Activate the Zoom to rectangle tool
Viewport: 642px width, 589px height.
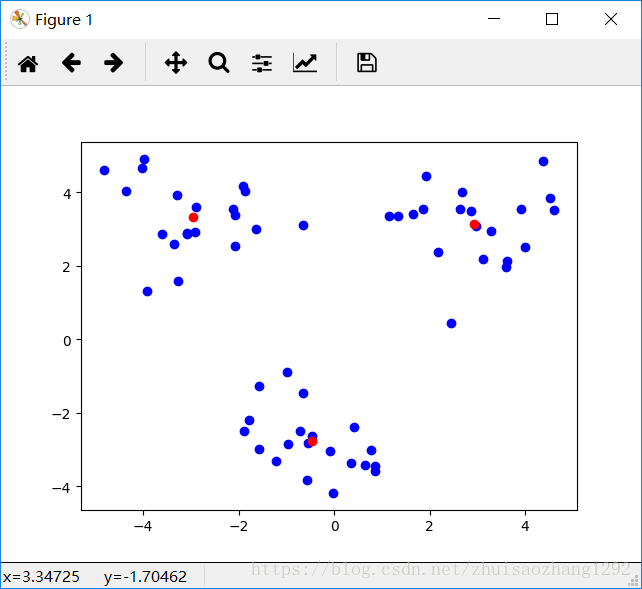pyautogui.click(x=219, y=63)
